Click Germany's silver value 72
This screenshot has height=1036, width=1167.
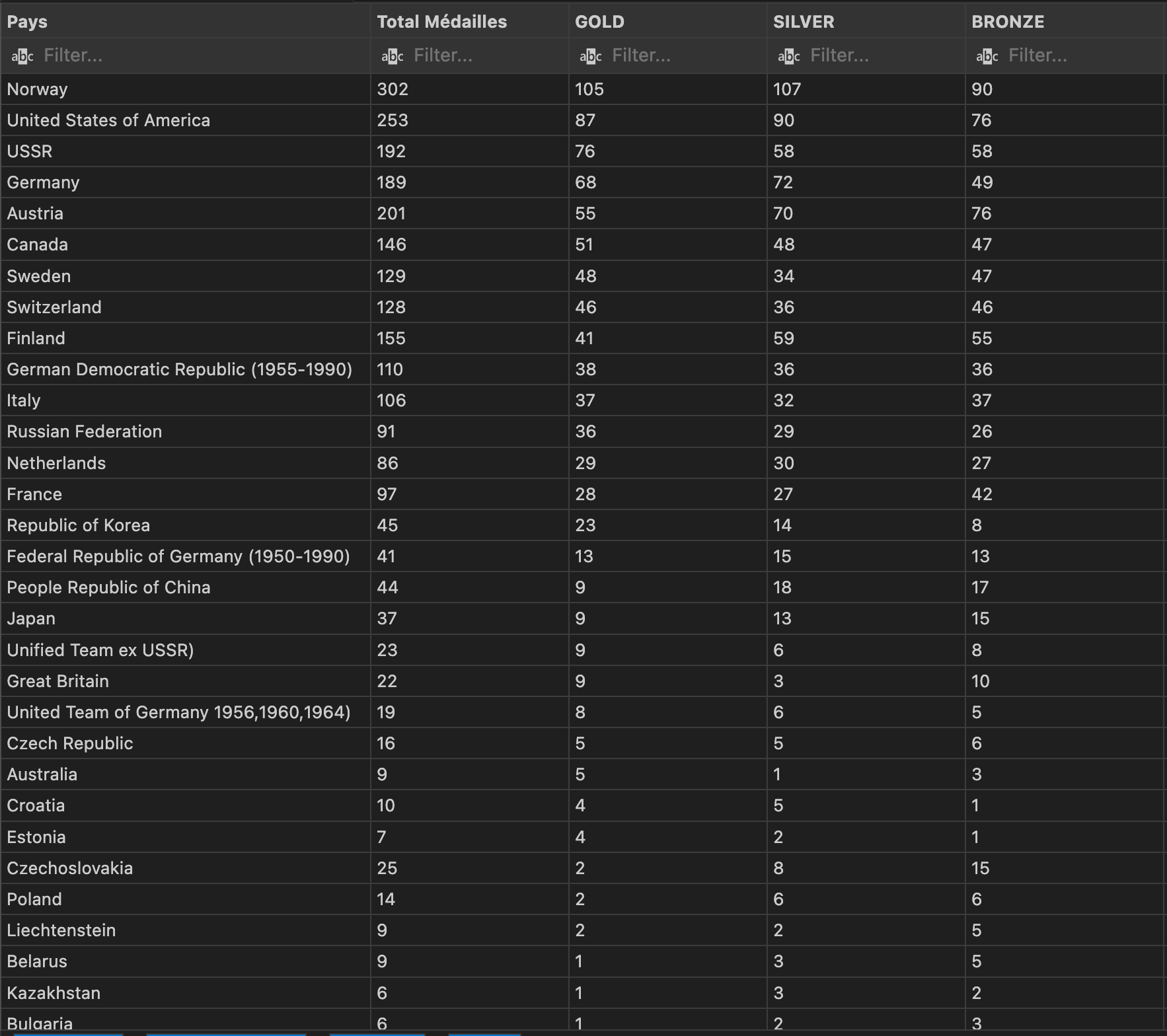783,182
